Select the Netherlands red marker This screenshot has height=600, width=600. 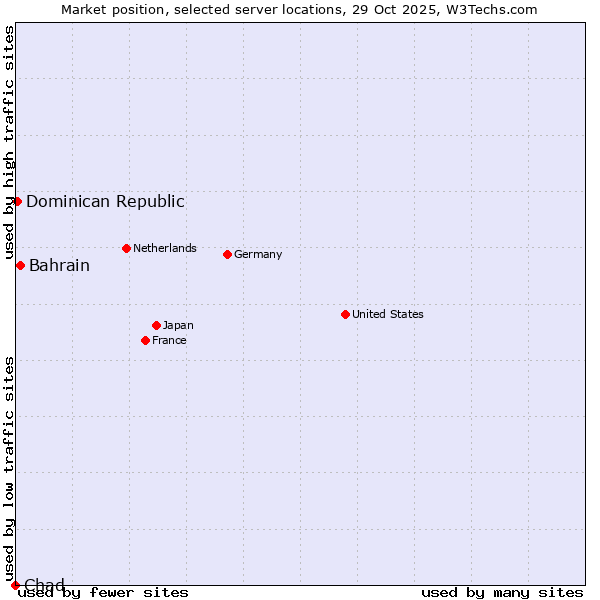pos(126,248)
